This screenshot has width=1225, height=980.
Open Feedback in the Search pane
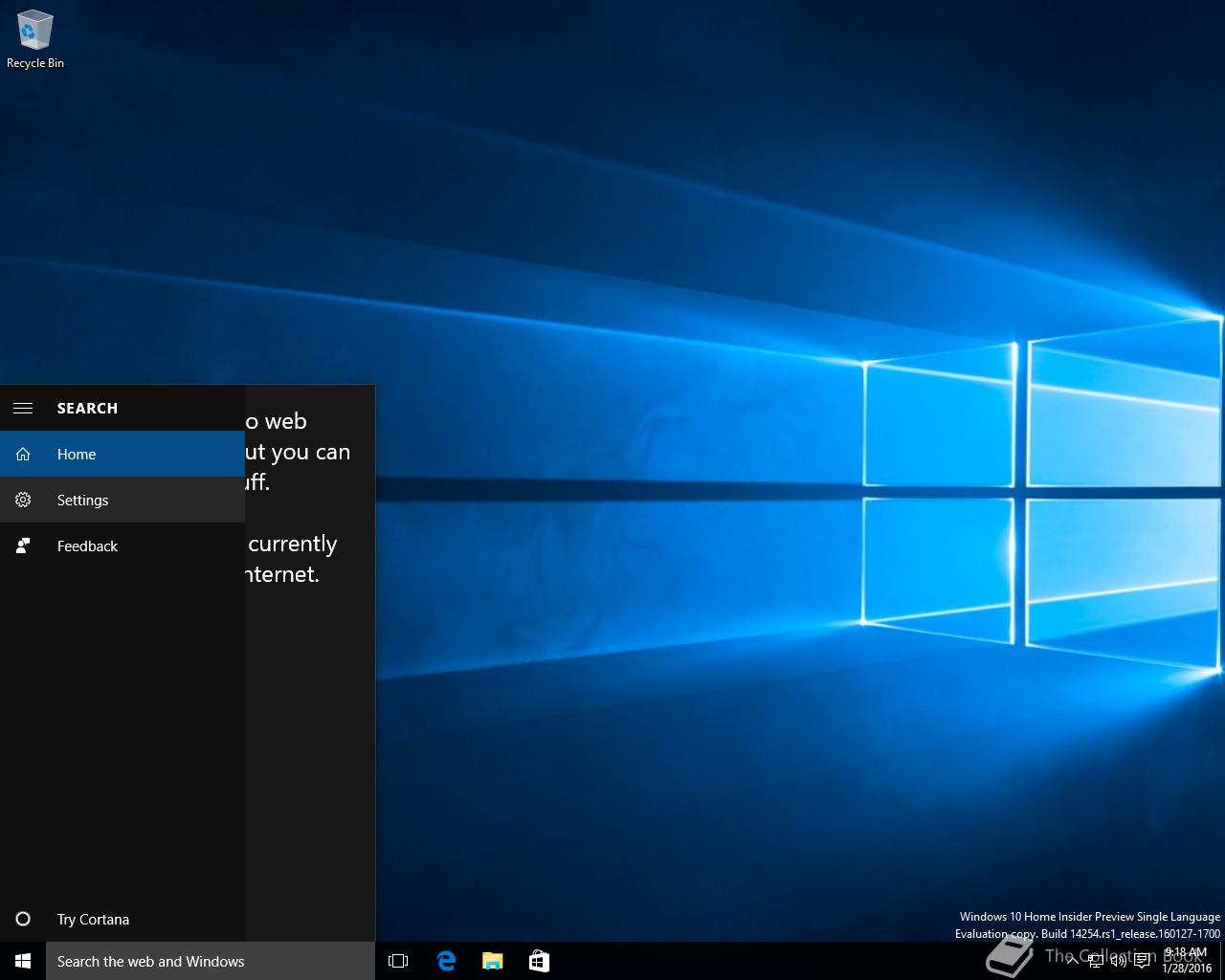pyautogui.click(x=122, y=546)
